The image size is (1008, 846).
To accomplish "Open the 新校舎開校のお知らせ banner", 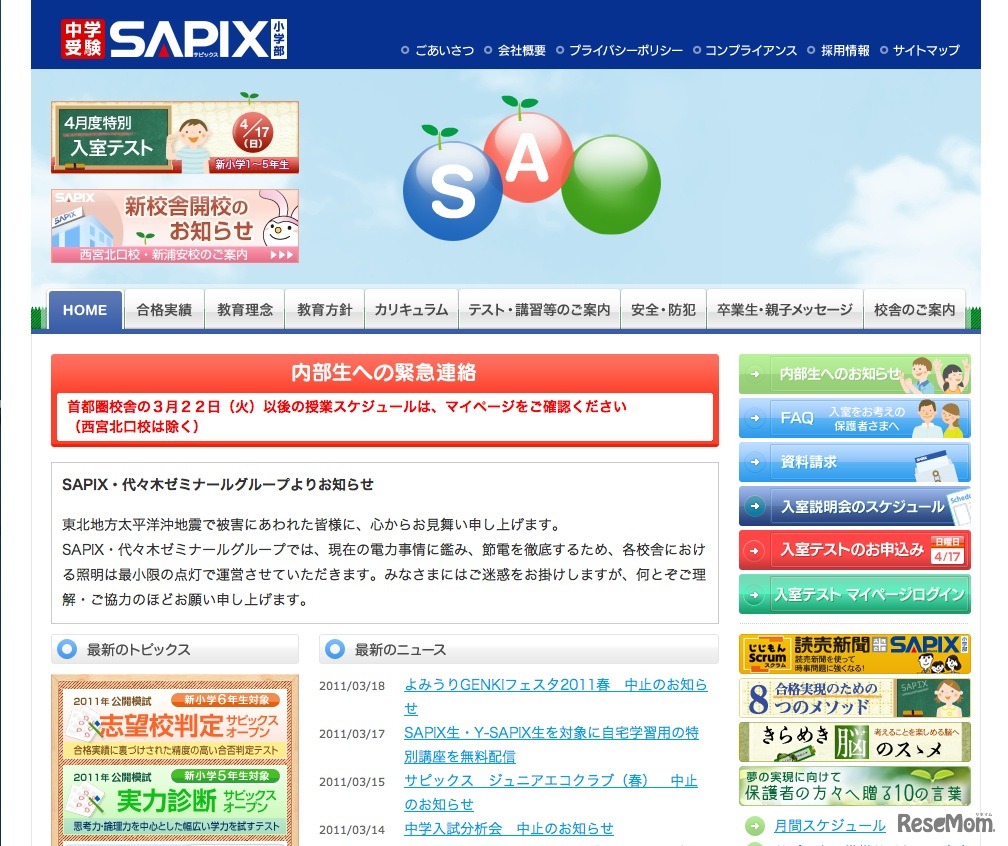I will click(x=175, y=226).
